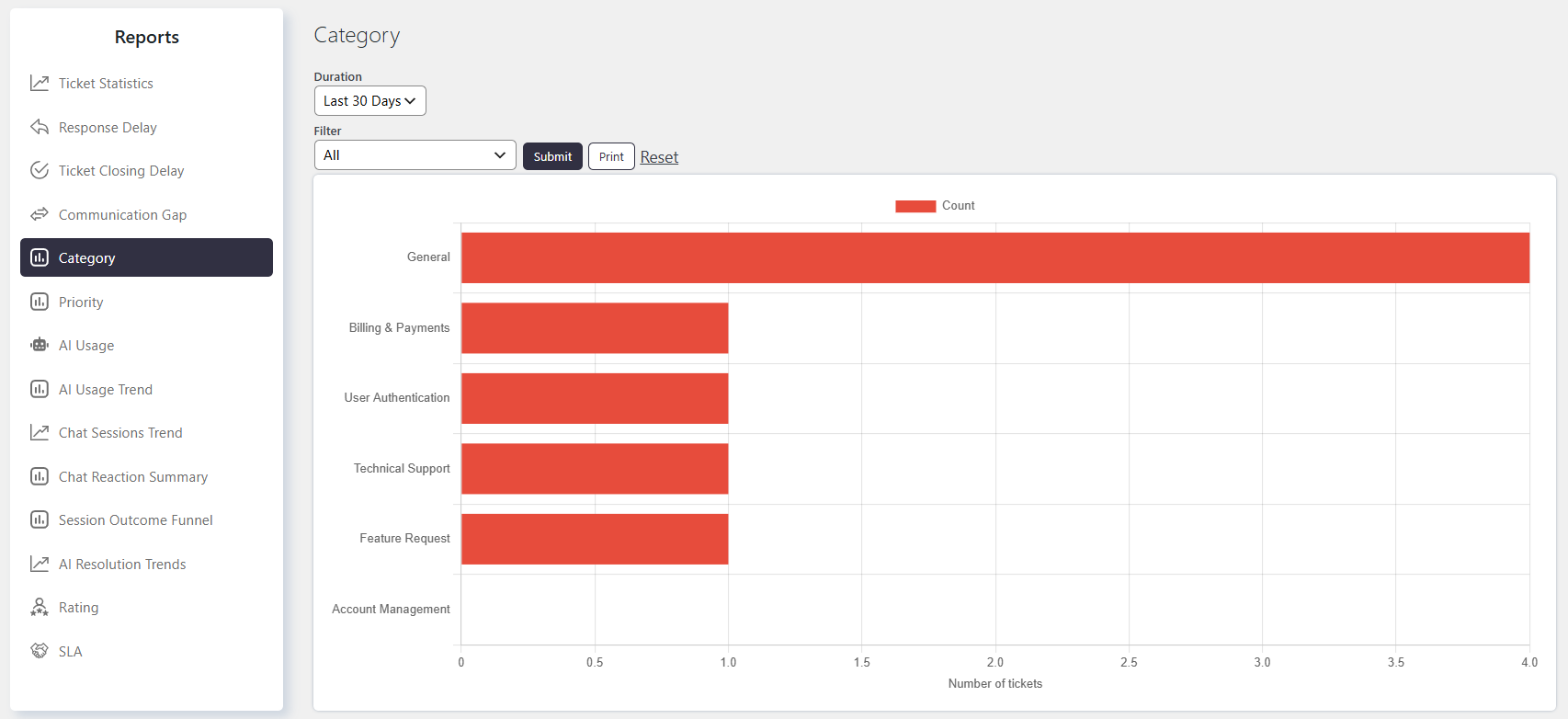This screenshot has width=1568, height=719.
Task: Click the Submit button
Action: [552, 156]
